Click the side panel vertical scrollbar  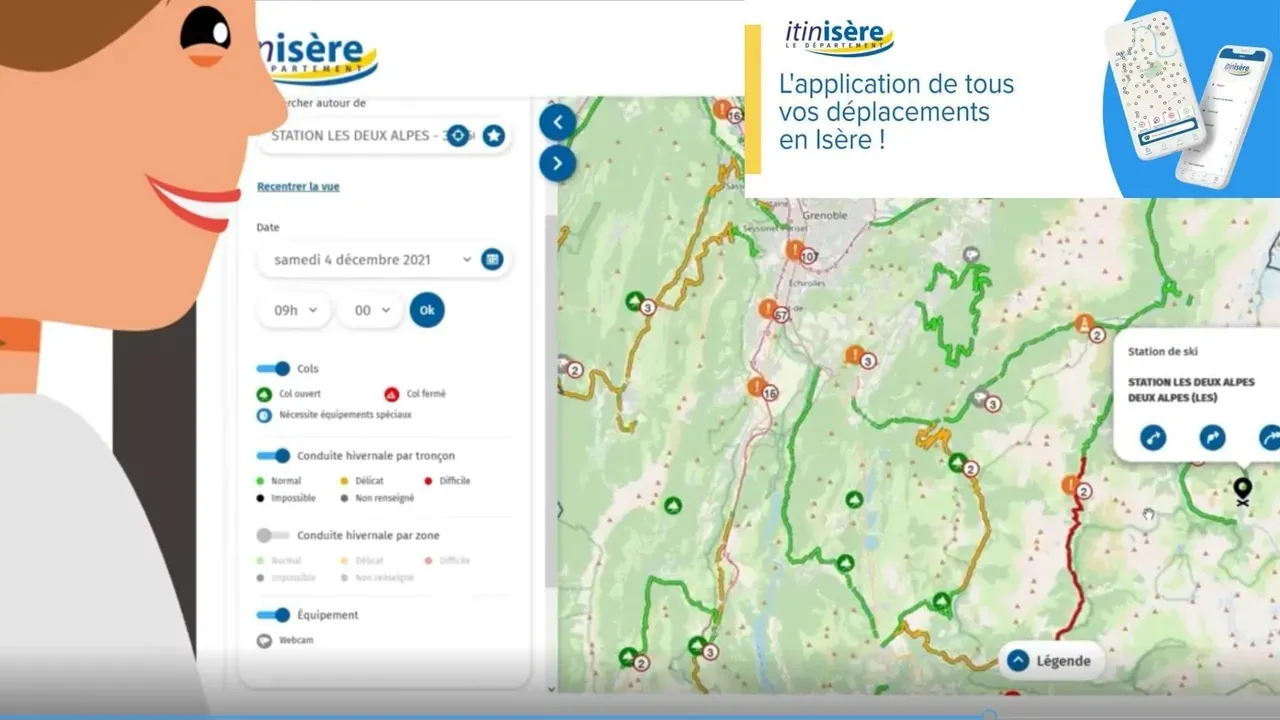tap(551, 400)
